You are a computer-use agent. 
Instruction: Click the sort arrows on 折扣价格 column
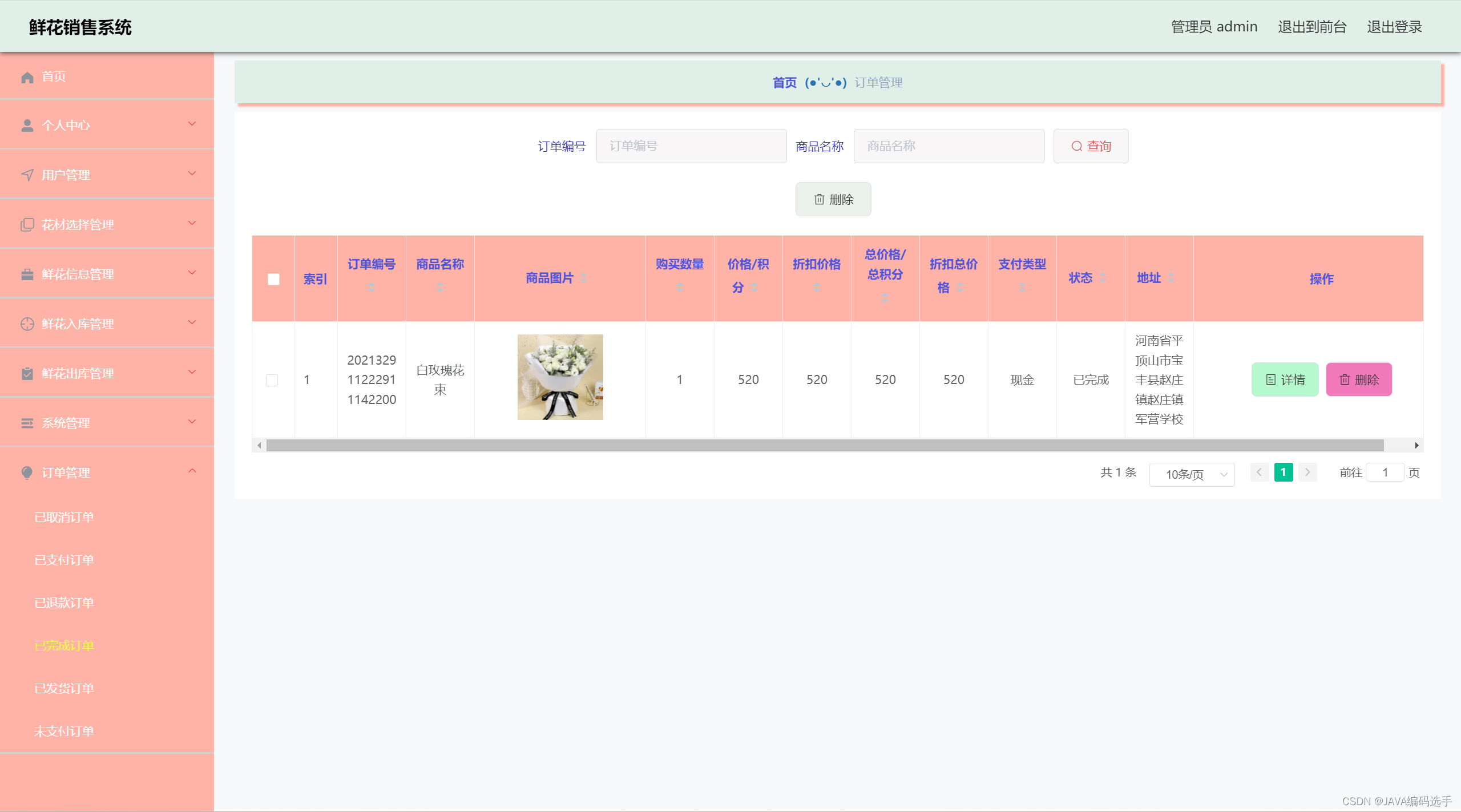pos(817,288)
